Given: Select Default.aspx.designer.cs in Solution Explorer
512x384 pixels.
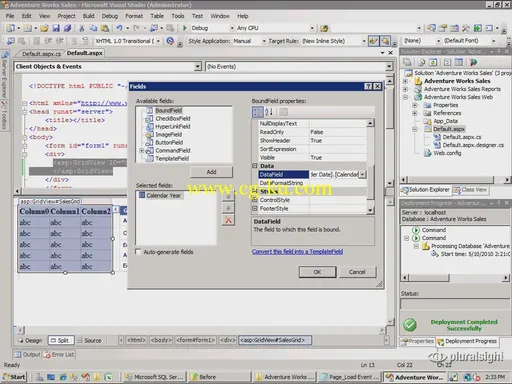Looking at the screenshot, I should (473, 145).
